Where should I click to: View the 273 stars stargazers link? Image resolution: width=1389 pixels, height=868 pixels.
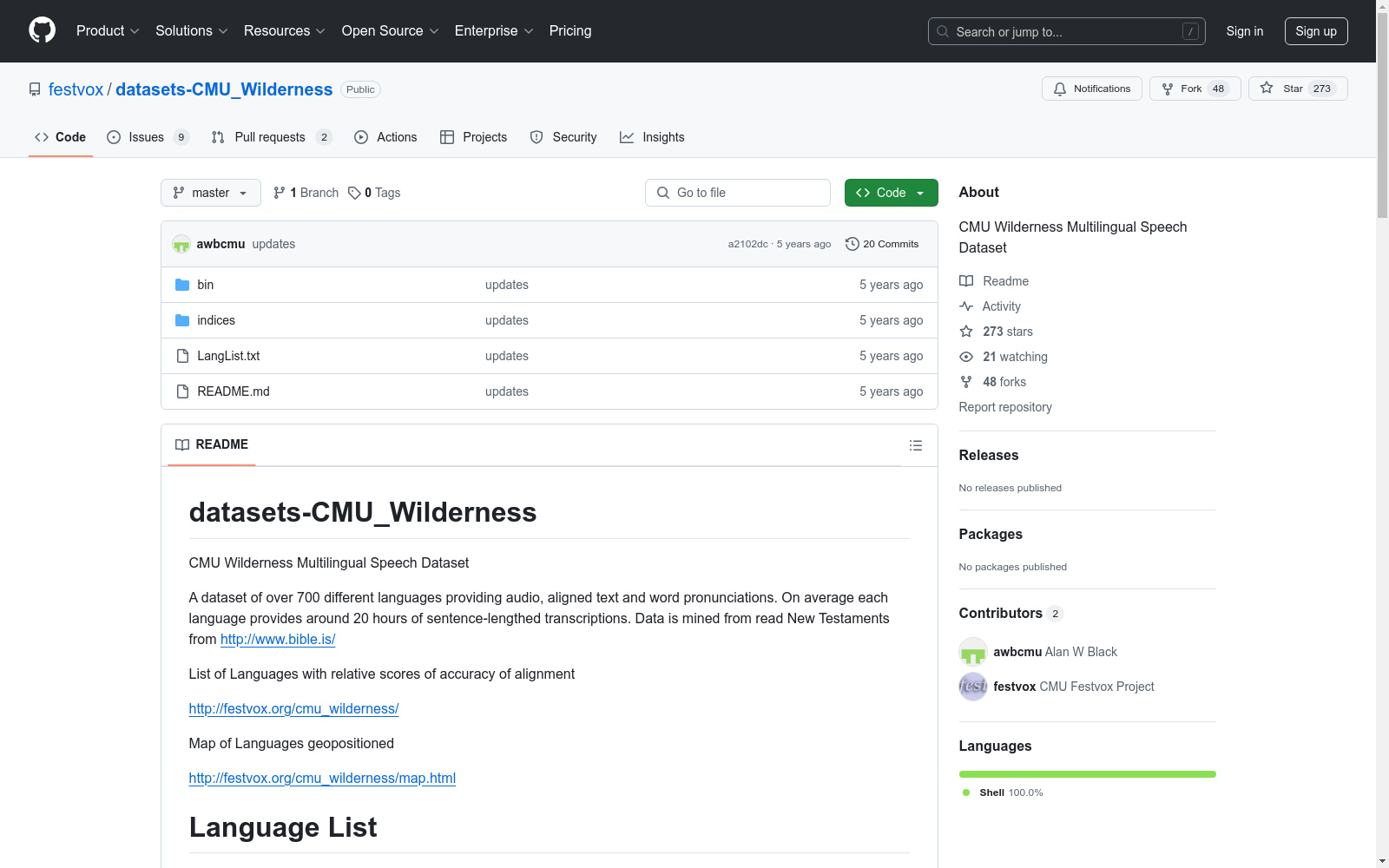point(997,332)
